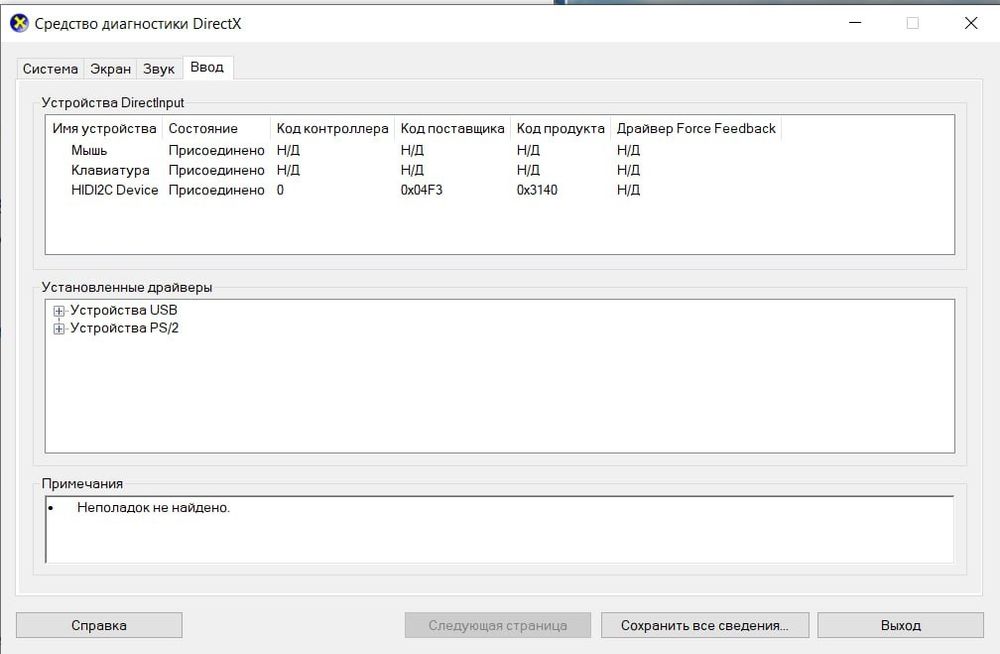This screenshot has width=1000, height=654.
Task: Expand the Устройства USB tree node
Action: click(59, 311)
